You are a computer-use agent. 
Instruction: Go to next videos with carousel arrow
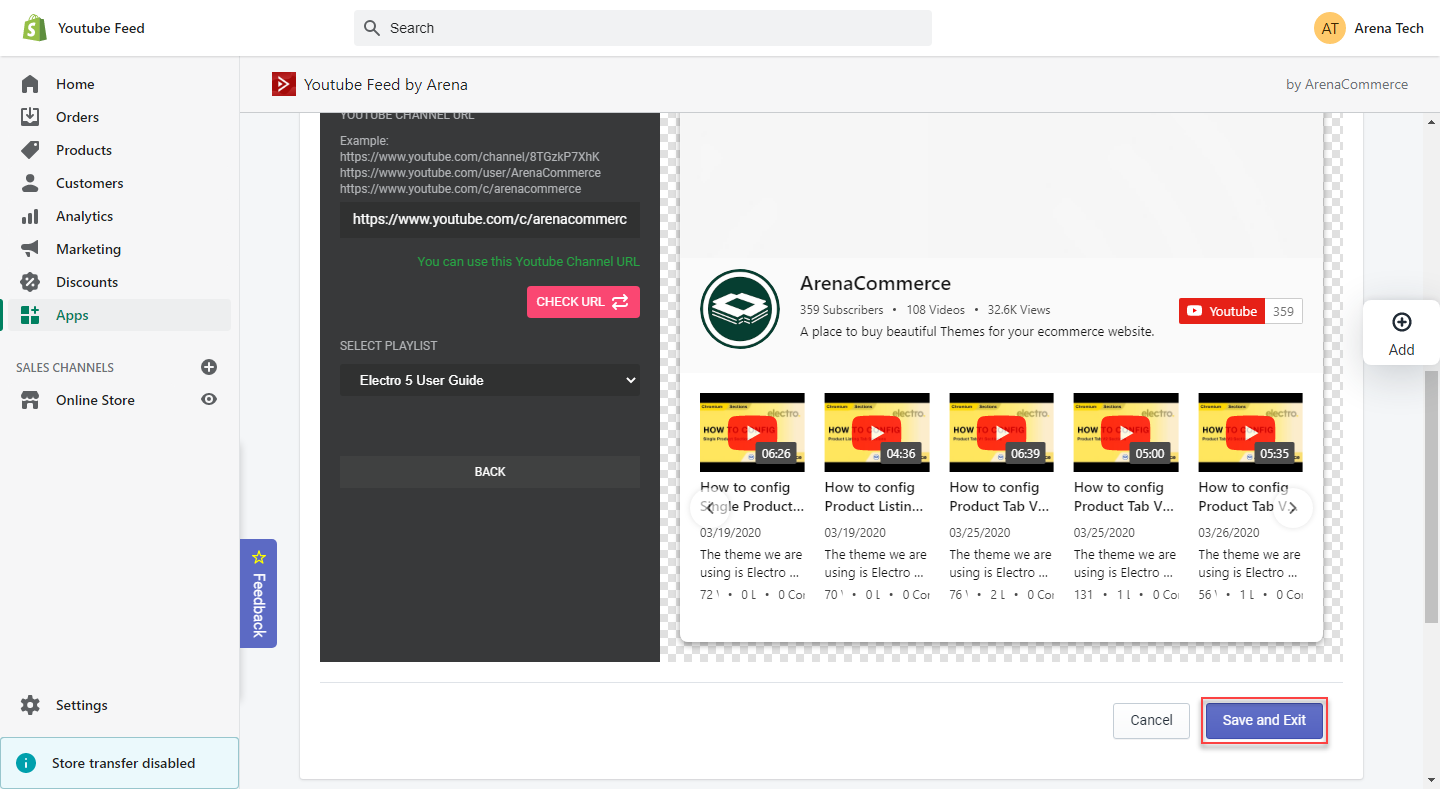[x=1293, y=508]
